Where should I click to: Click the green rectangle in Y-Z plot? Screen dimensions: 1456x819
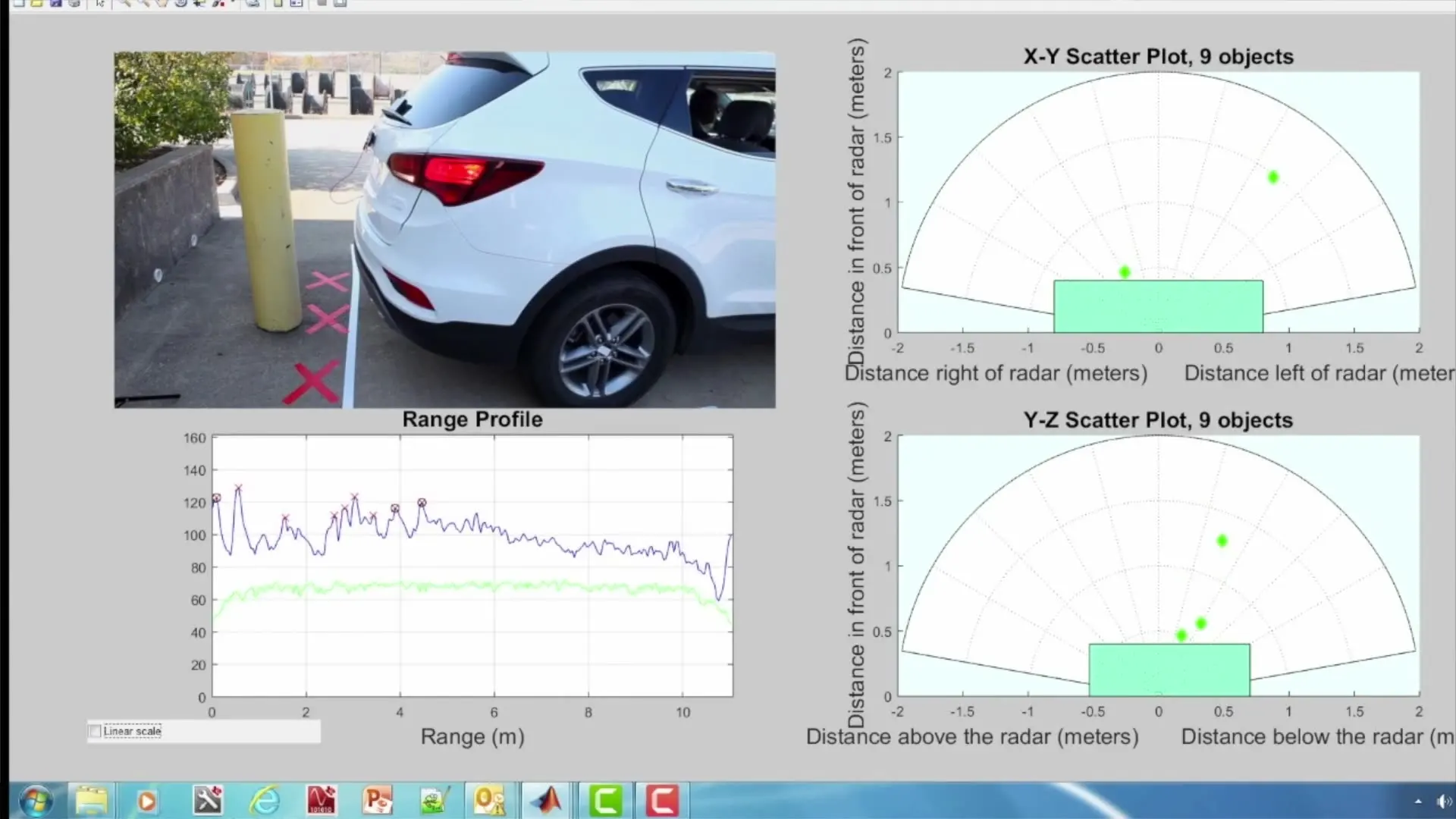[1169, 670]
